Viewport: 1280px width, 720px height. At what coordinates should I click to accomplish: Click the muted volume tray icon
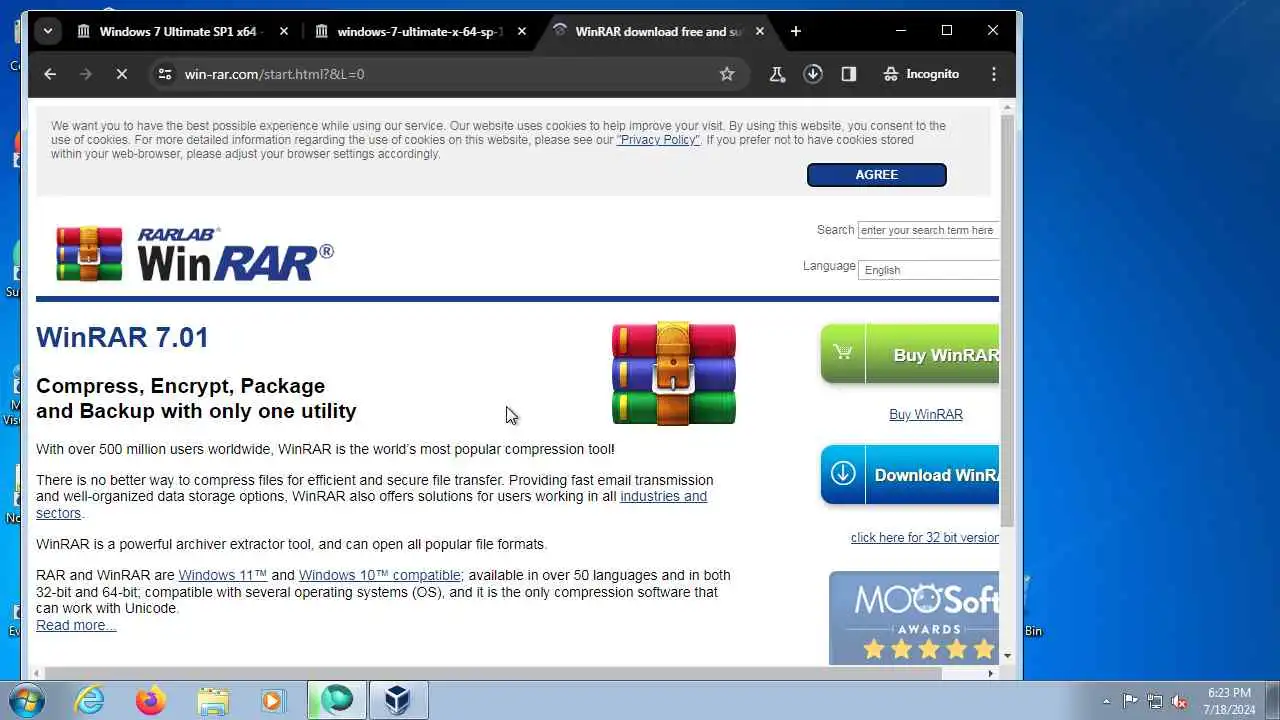(x=1180, y=701)
